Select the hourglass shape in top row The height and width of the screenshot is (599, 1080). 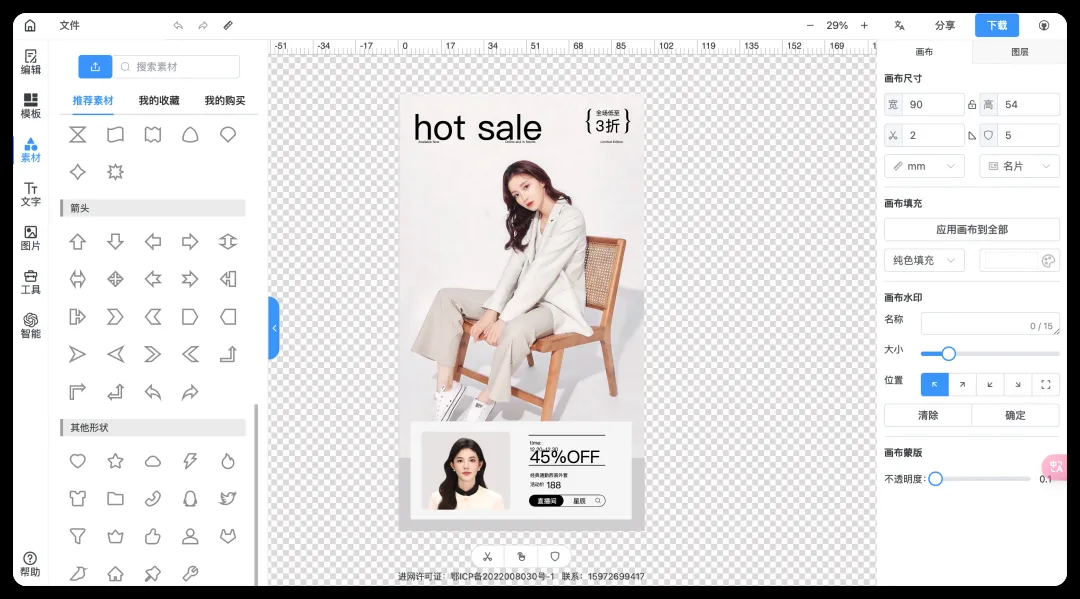click(x=78, y=135)
